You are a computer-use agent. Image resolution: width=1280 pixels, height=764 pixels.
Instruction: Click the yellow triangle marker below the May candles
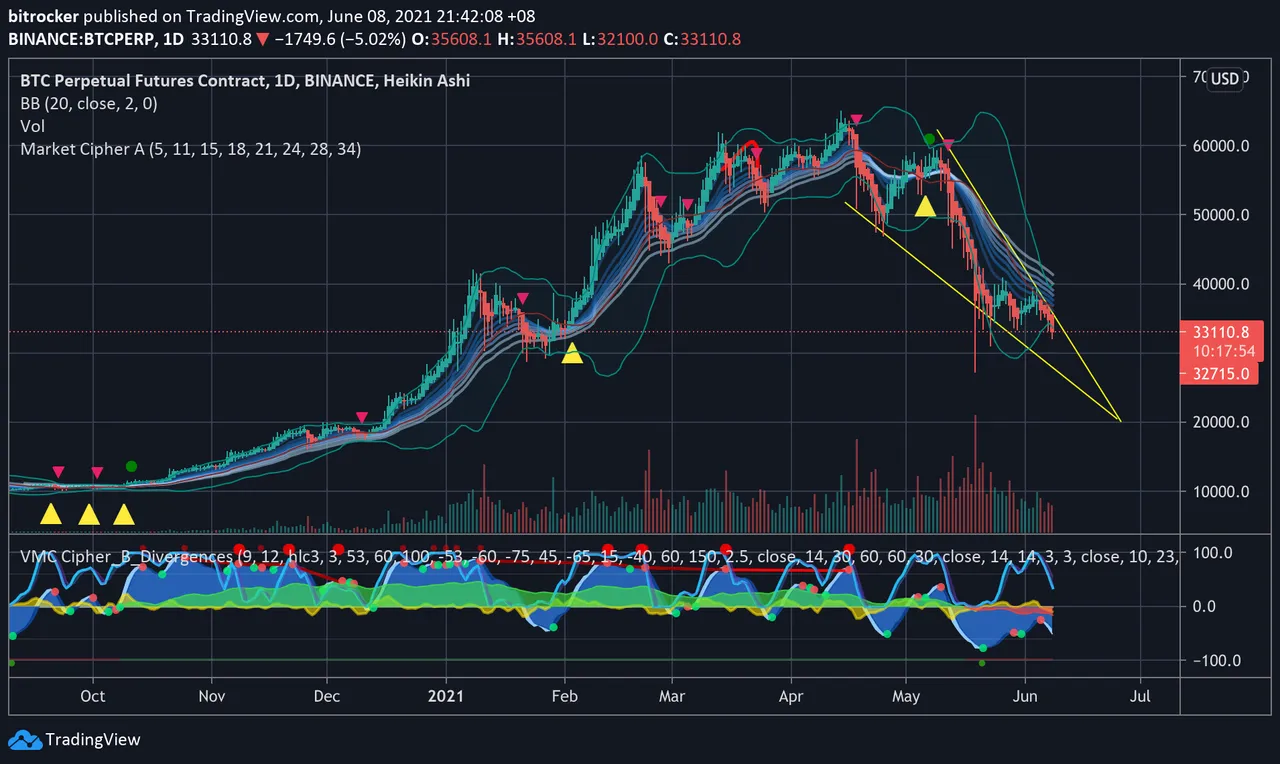pos(926,206)
